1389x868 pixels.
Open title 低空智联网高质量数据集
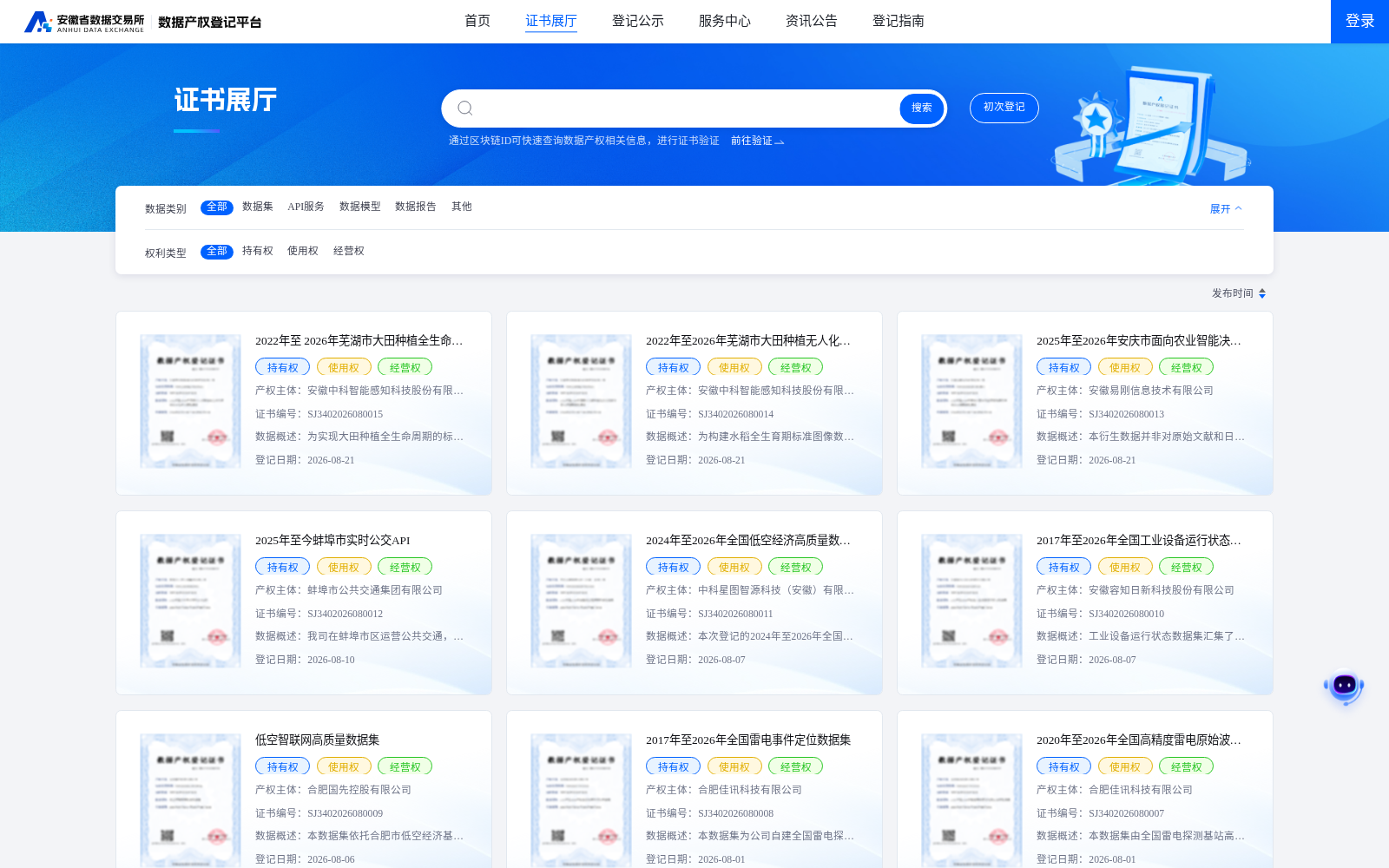point(318,740)
